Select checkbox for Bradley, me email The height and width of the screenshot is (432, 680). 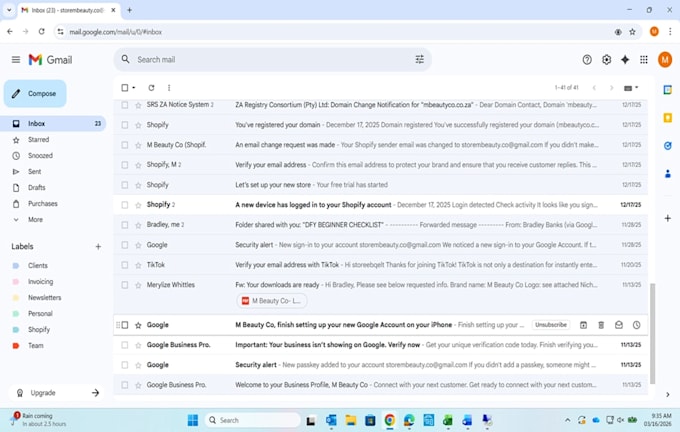pos(125,225)
